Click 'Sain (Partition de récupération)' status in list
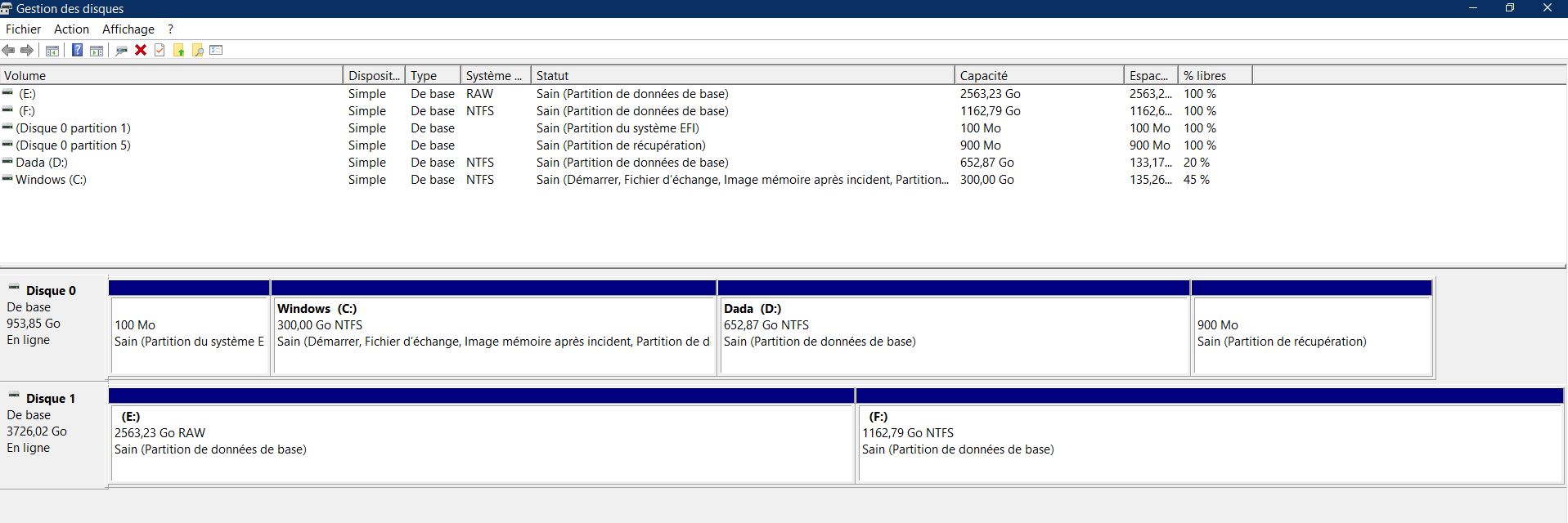This screenshot has width=1568, height=523. click(621, 145)
